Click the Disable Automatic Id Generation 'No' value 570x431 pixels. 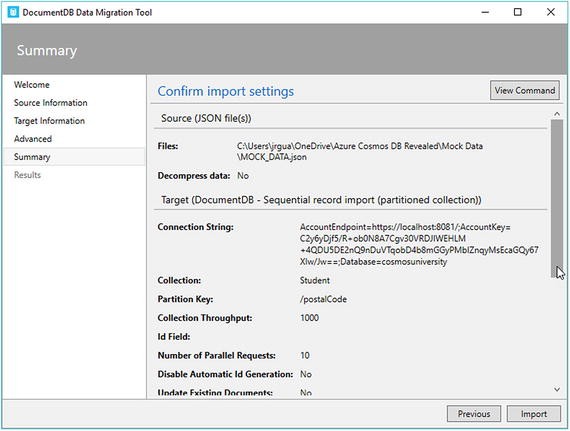tap(306, 374)
